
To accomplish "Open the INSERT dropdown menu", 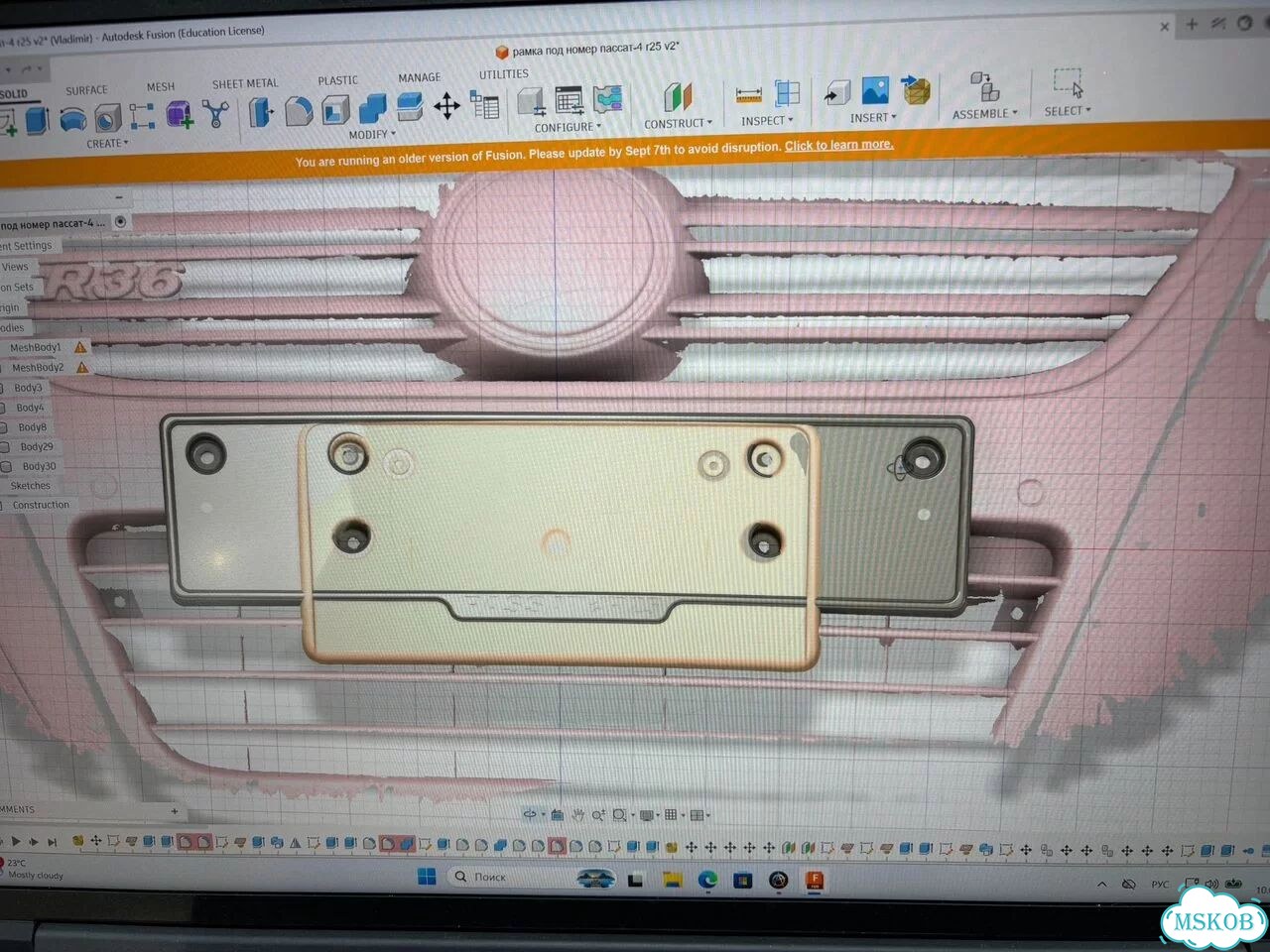I will [873, 118].
